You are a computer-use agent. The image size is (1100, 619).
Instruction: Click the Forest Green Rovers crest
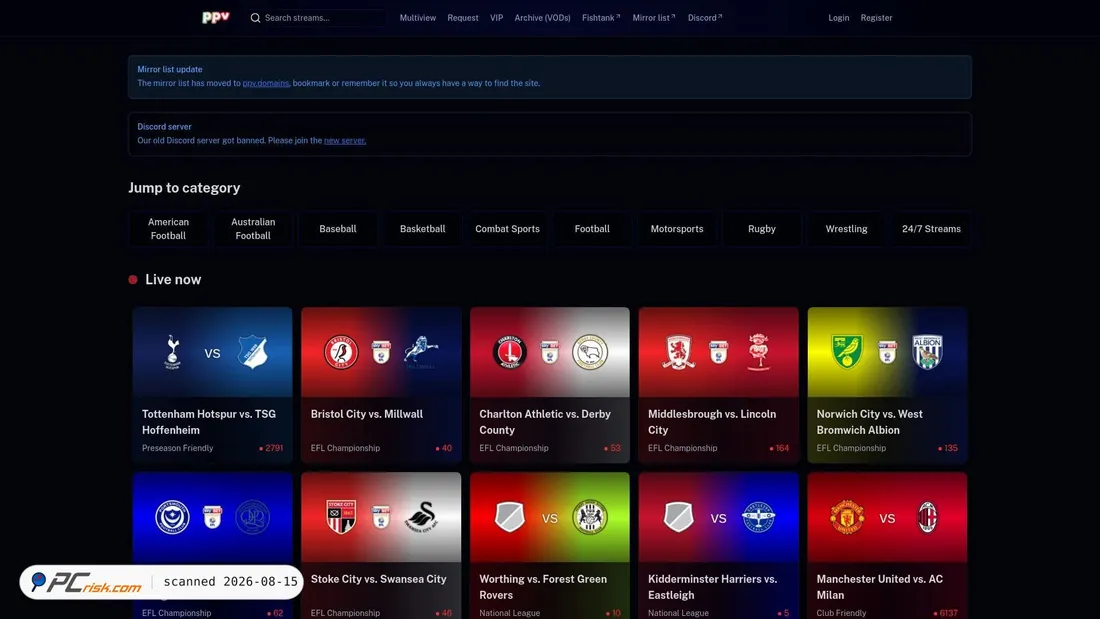click(590, 518)
